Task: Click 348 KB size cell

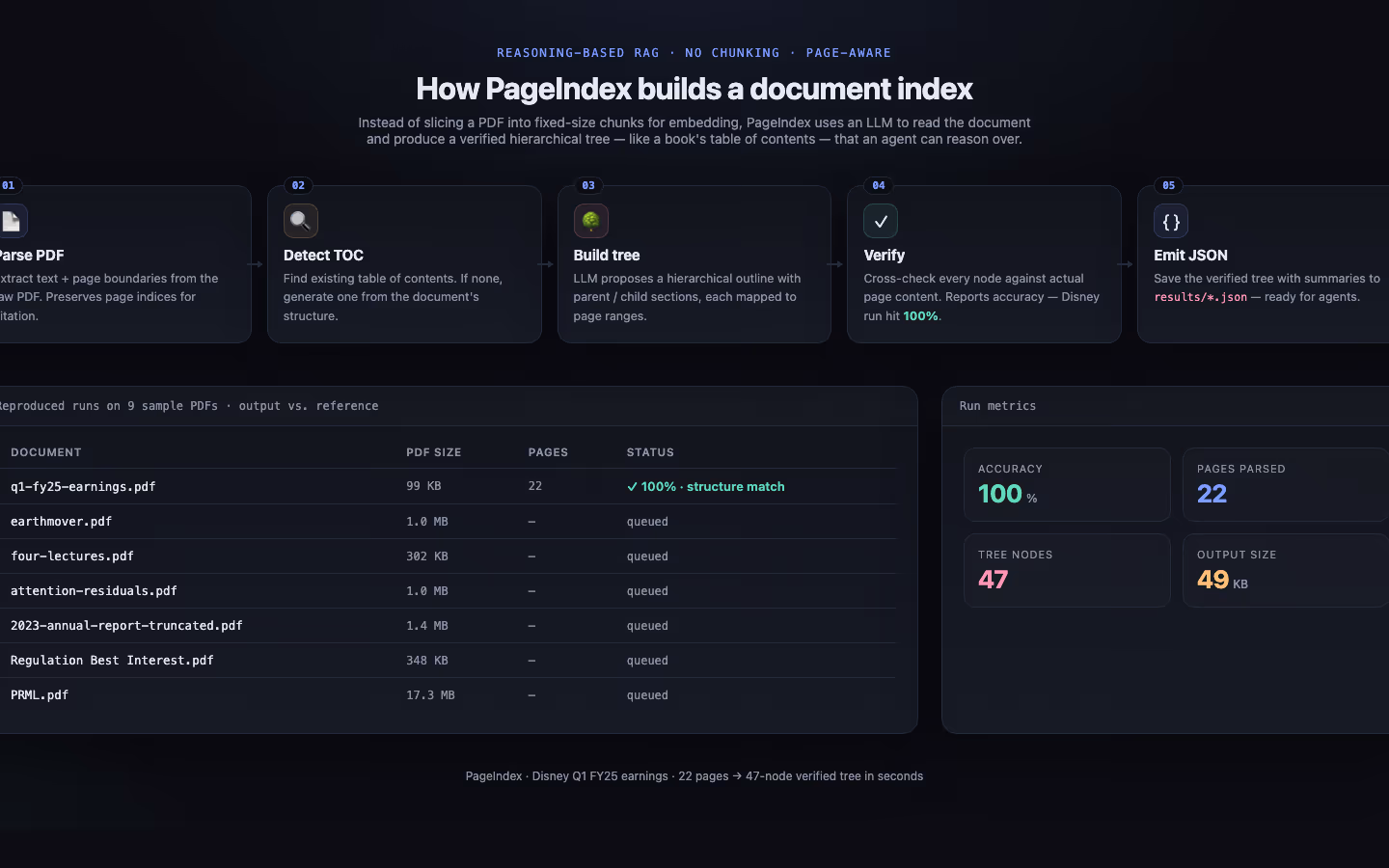Action: tap(427, 660)
